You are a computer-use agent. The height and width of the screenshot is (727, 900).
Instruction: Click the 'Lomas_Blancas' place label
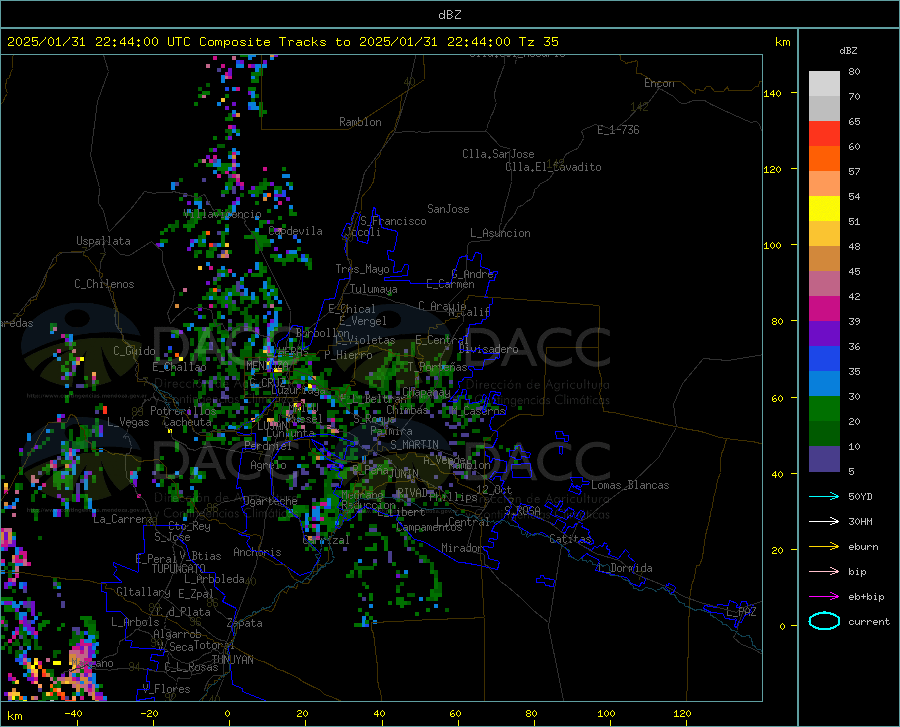[x=630, y=485]
